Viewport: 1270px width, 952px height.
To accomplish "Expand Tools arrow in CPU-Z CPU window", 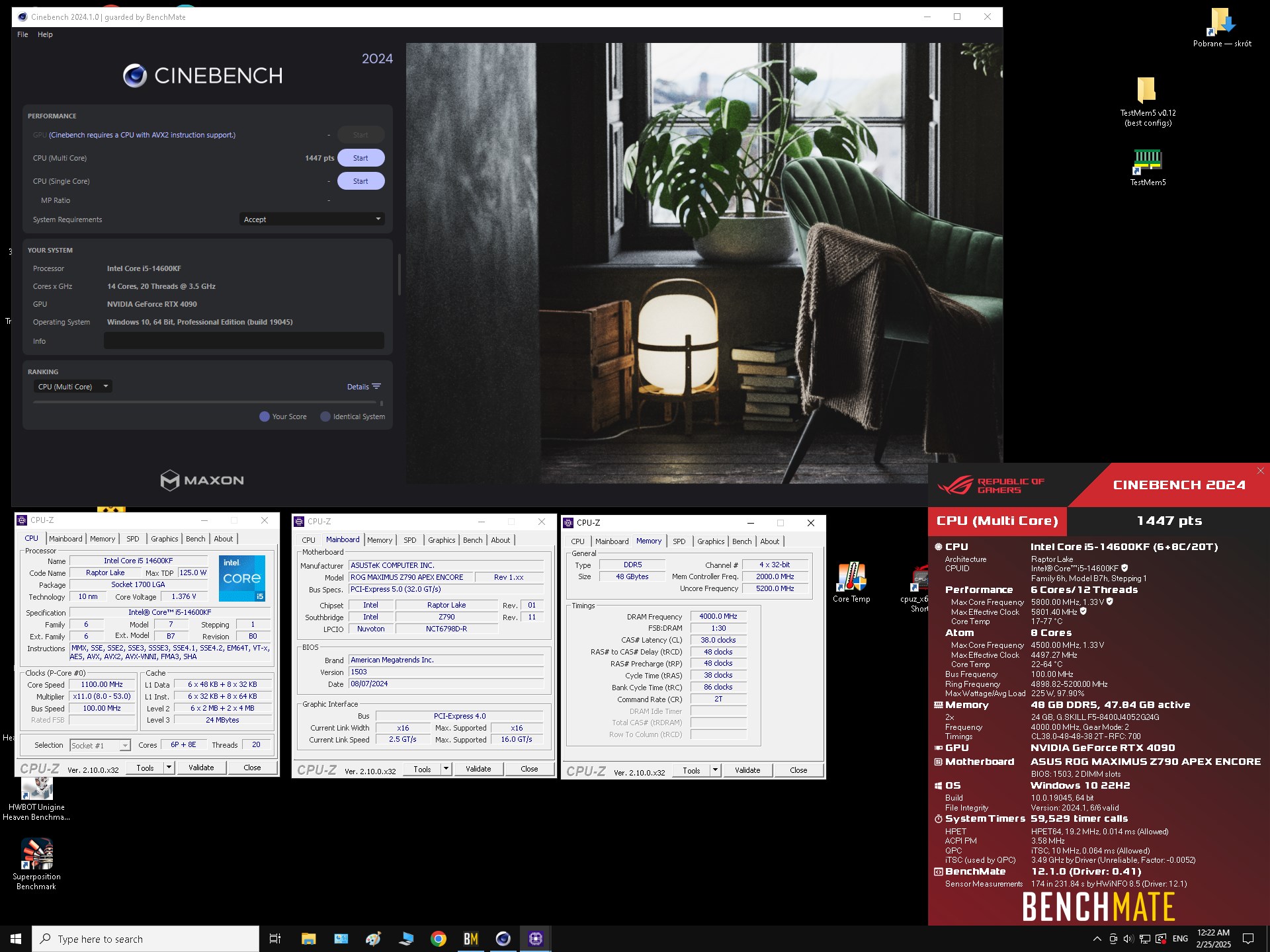I will click(169, 768).
